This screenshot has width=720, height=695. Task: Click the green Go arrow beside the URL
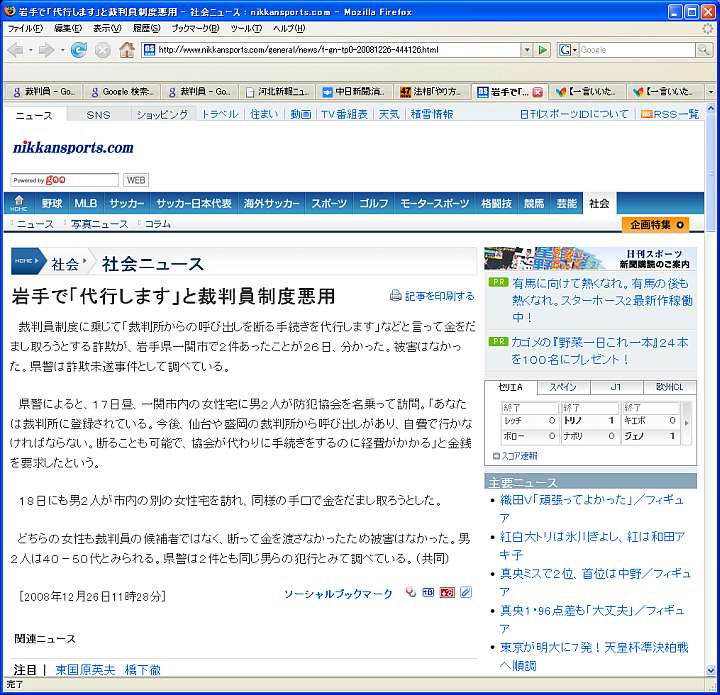tap(543, 50)
